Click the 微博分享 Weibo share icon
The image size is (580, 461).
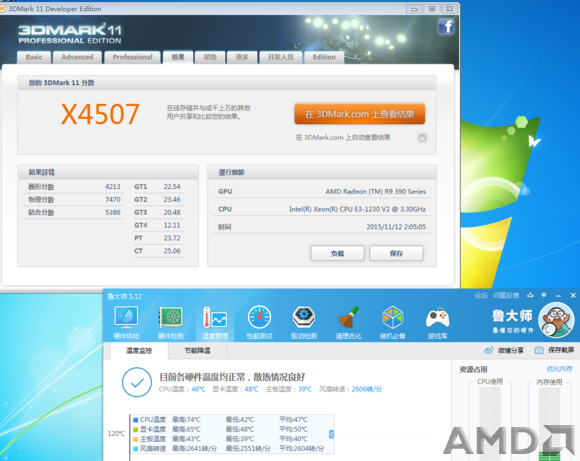pos(489,350)
